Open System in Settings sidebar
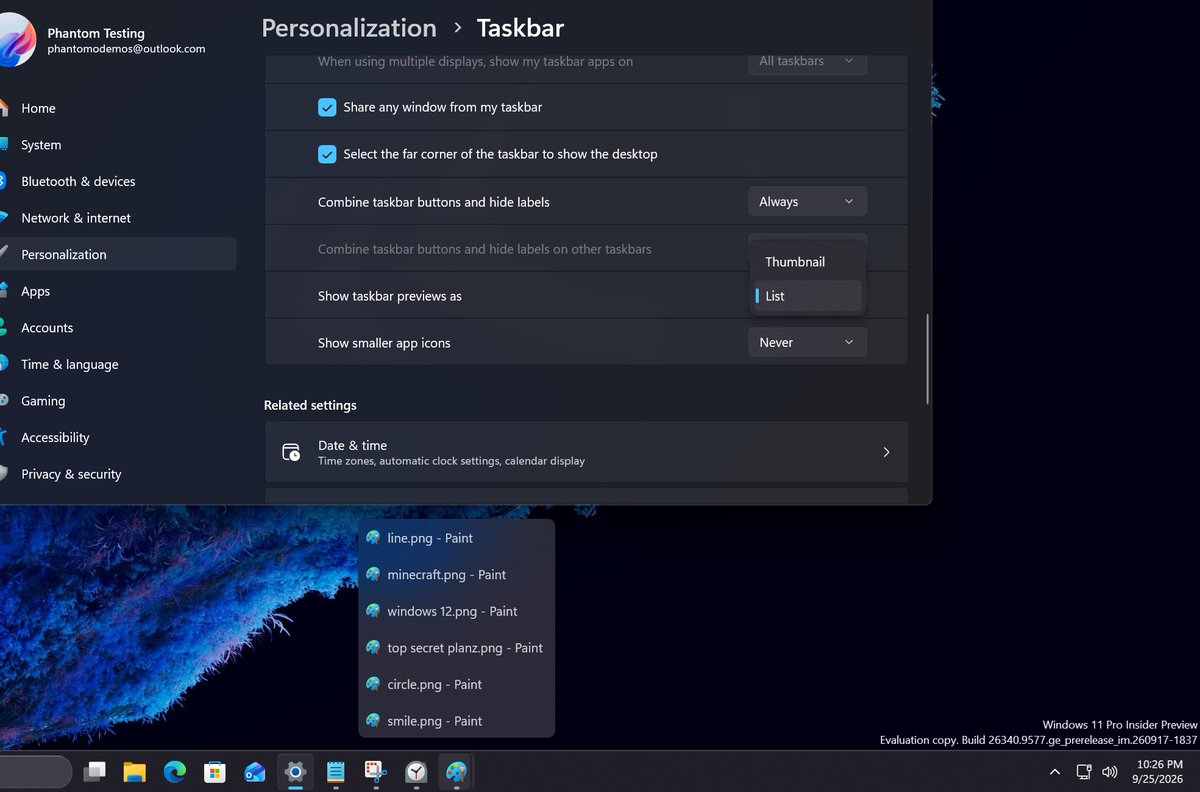The image size is (1200, 792). pos(118,145)
